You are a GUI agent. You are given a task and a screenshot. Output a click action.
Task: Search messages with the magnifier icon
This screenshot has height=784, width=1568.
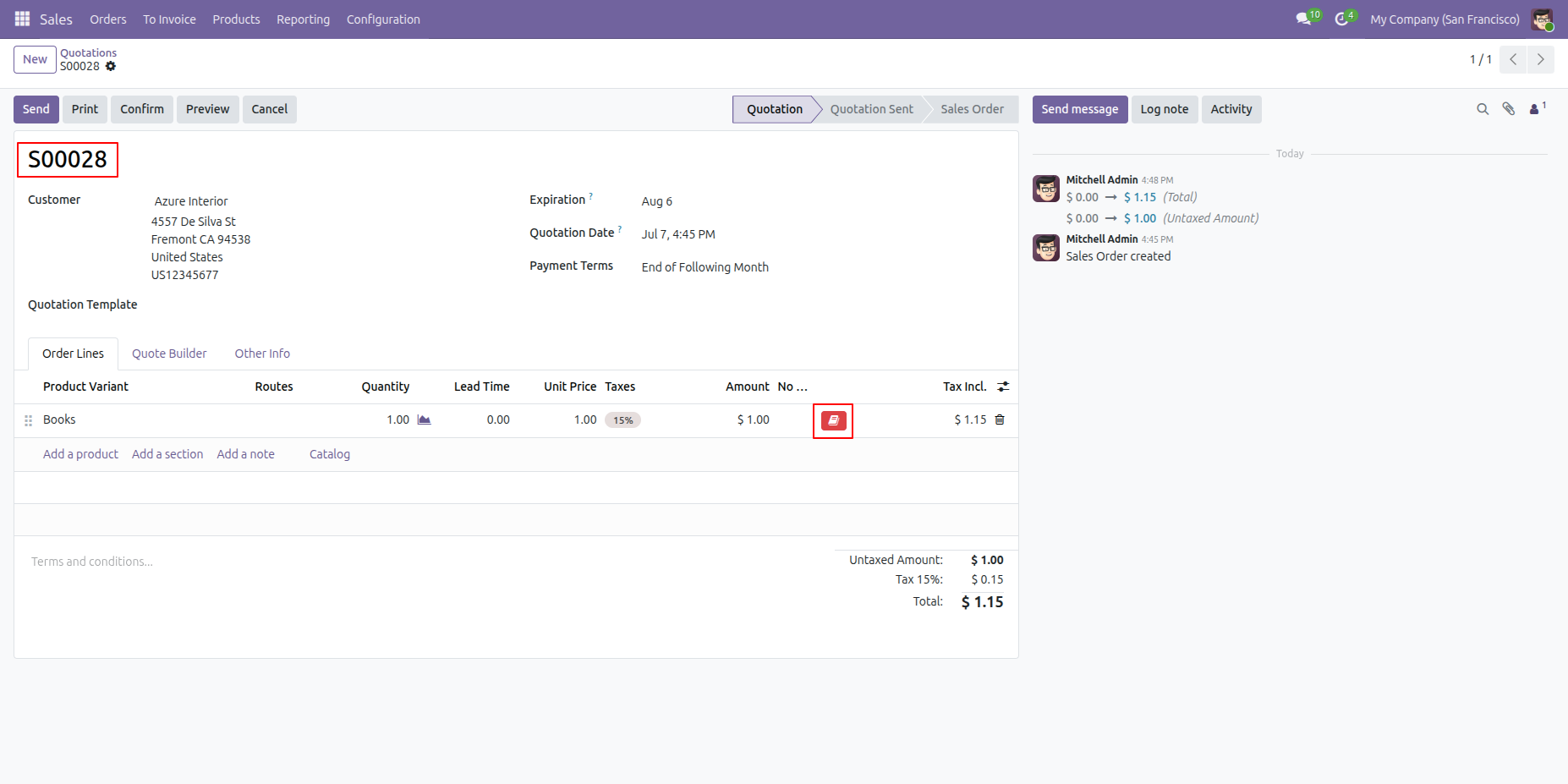click(1483, 109)
